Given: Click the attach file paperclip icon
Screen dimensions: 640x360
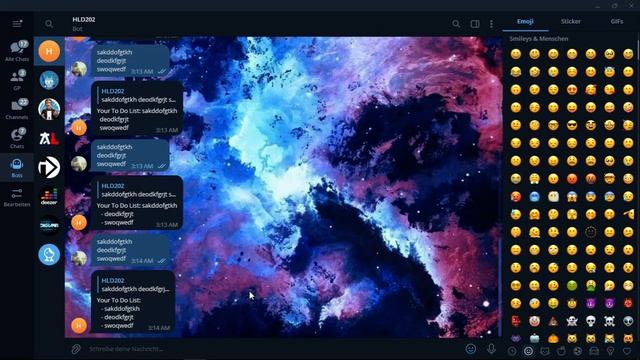Looking at the screenshot, I should (x=76, y=349).
